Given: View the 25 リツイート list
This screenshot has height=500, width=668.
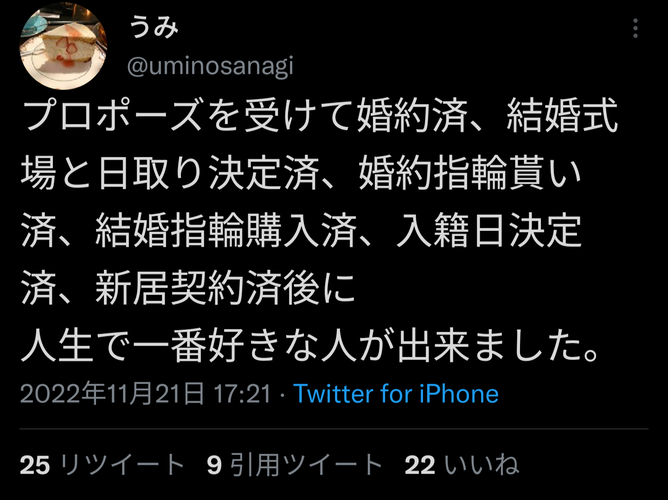Looking at the screenshot, I should pos(102,465).
